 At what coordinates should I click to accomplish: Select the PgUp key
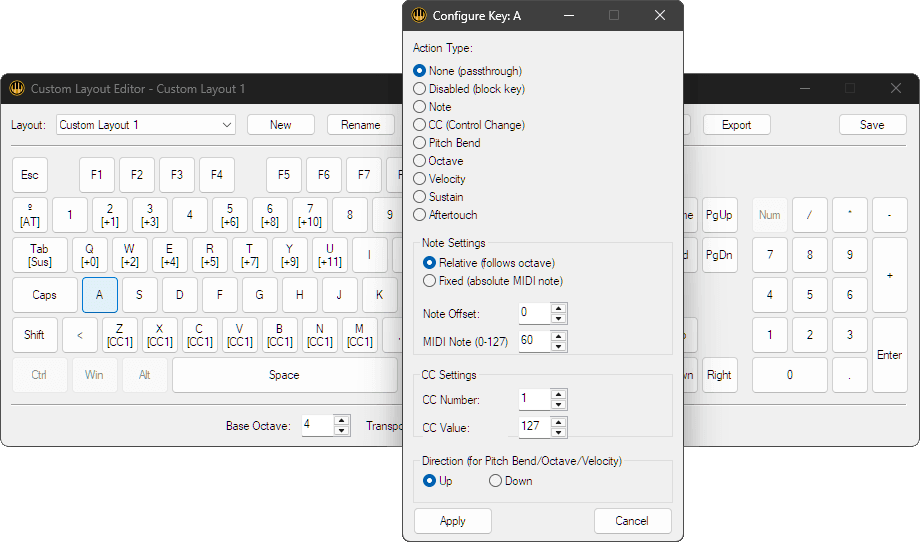pos(719,215)
